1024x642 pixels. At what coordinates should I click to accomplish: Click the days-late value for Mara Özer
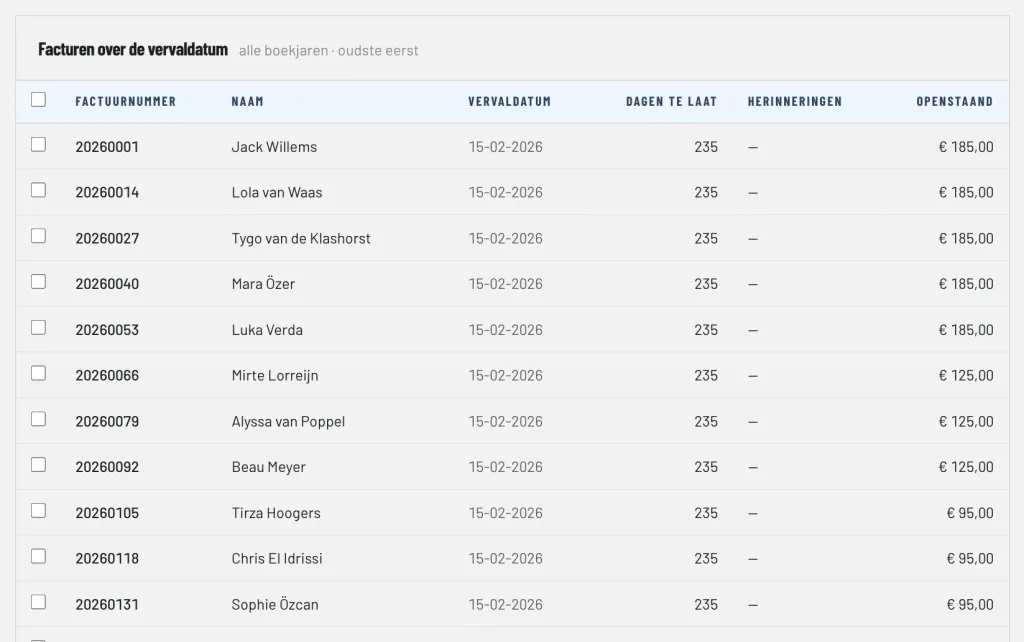click(706, 284)
